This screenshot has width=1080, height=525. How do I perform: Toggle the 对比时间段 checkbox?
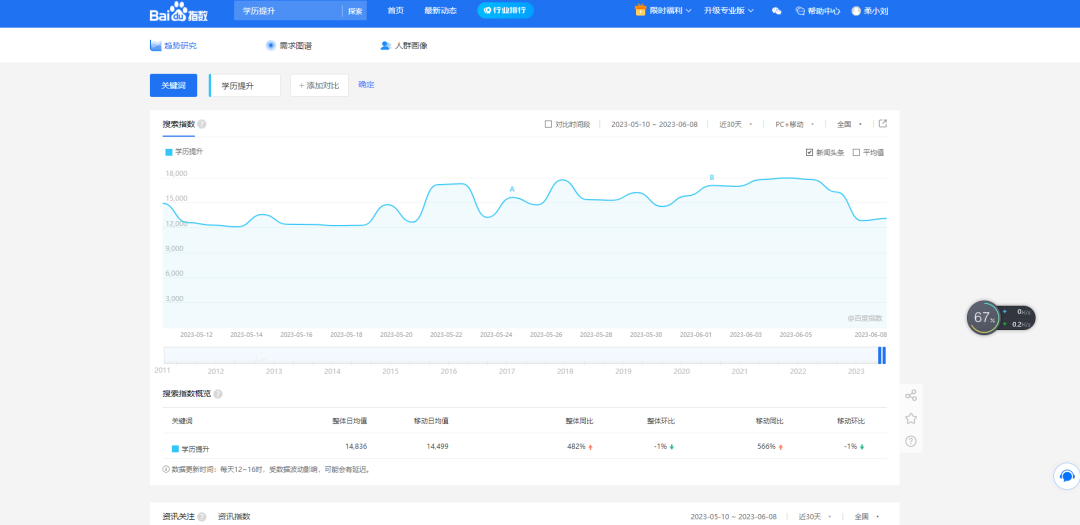pyautogui.click(x=548, y=125)
